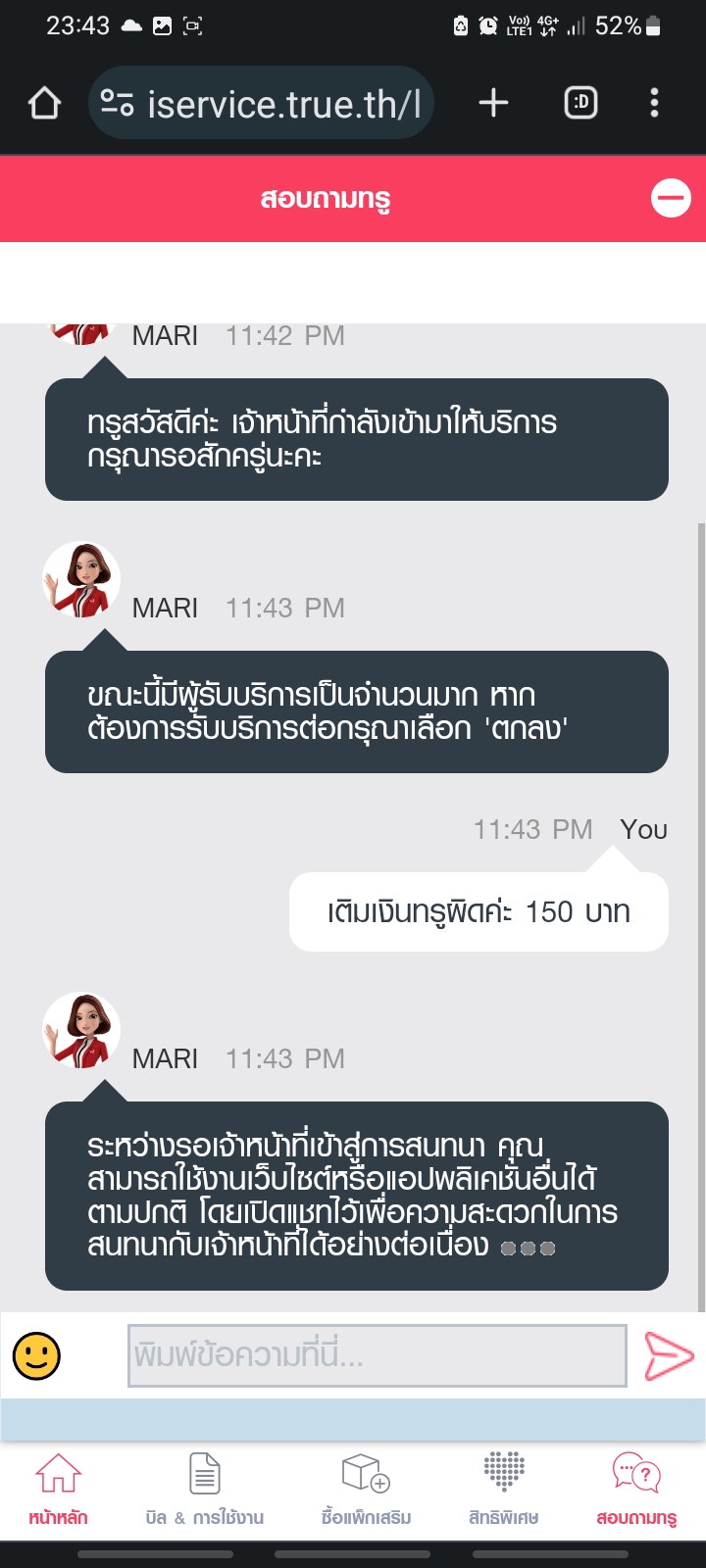Select the สอบถามทรู chat tab
The image size is (706, 1568).
click(636, 1490)
